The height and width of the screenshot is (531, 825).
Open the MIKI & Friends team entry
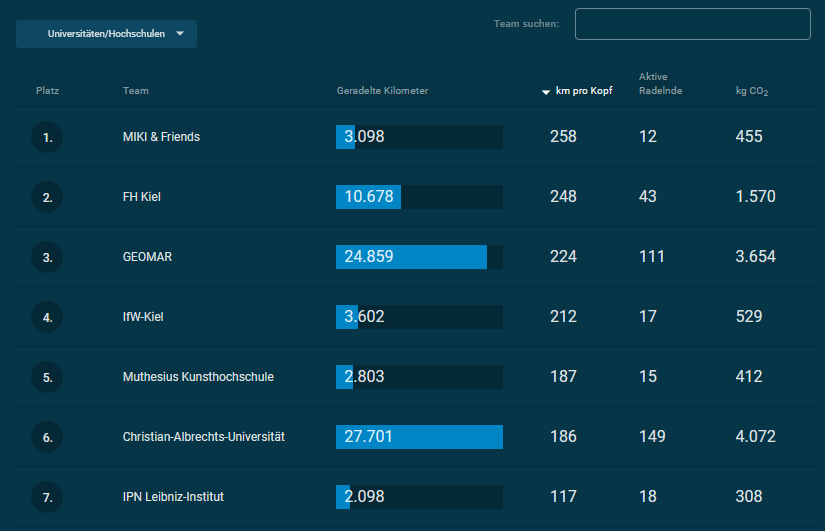(161, 137)
